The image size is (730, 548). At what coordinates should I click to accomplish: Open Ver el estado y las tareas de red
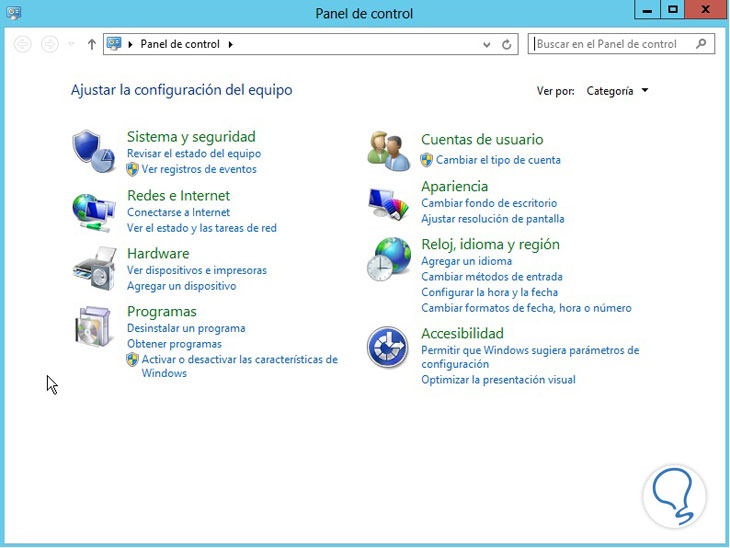pos(202,228)
